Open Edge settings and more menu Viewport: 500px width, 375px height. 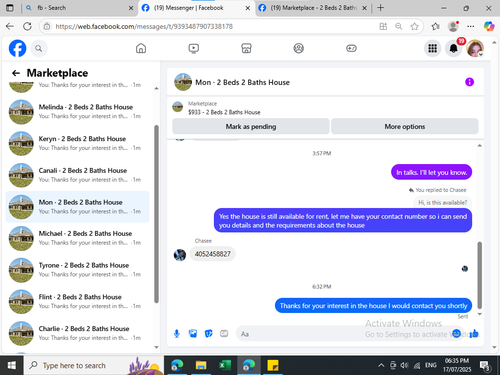point(471,26)
